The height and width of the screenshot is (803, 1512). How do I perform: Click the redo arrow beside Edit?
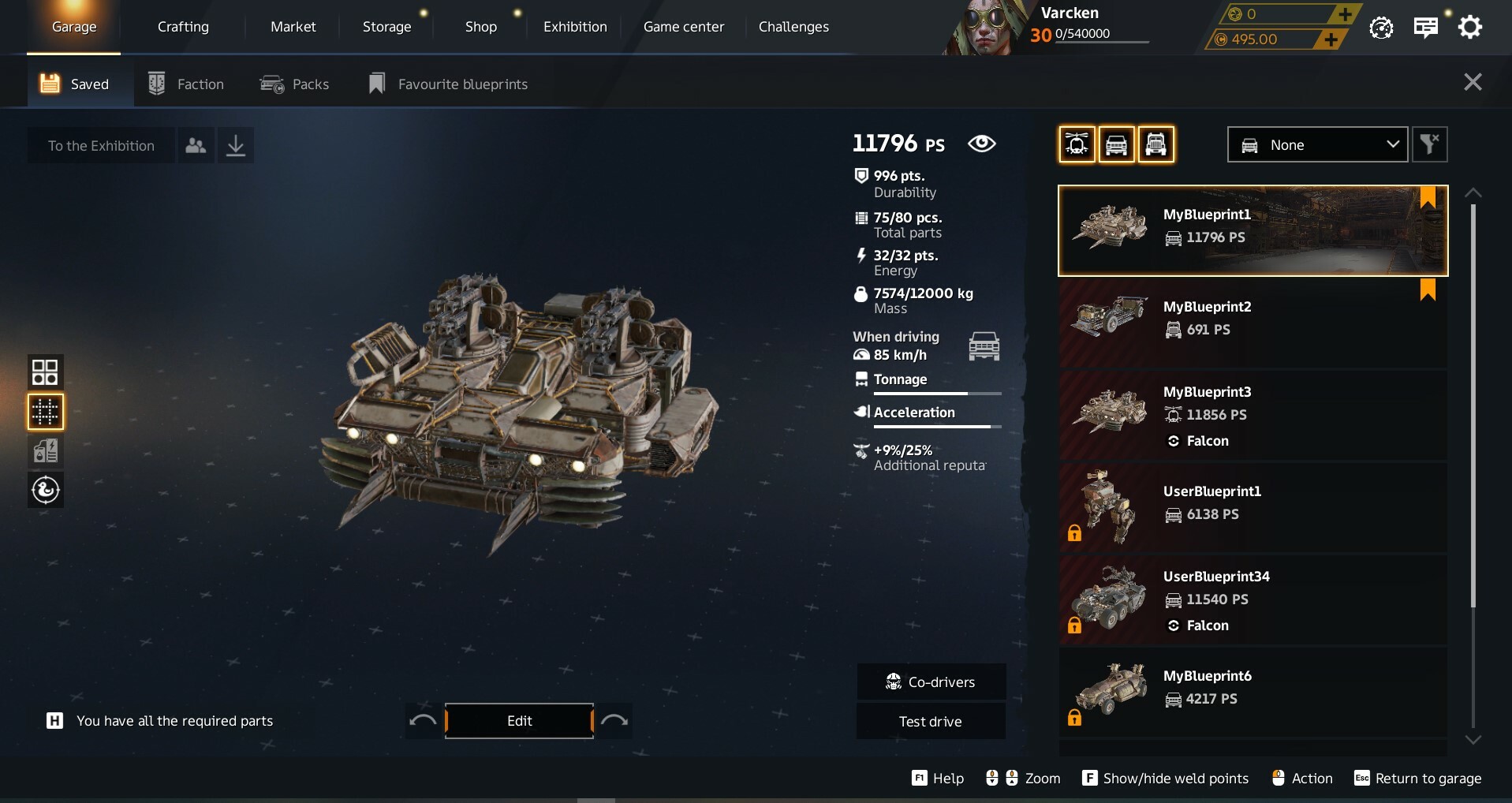click(x=614, y=720)
